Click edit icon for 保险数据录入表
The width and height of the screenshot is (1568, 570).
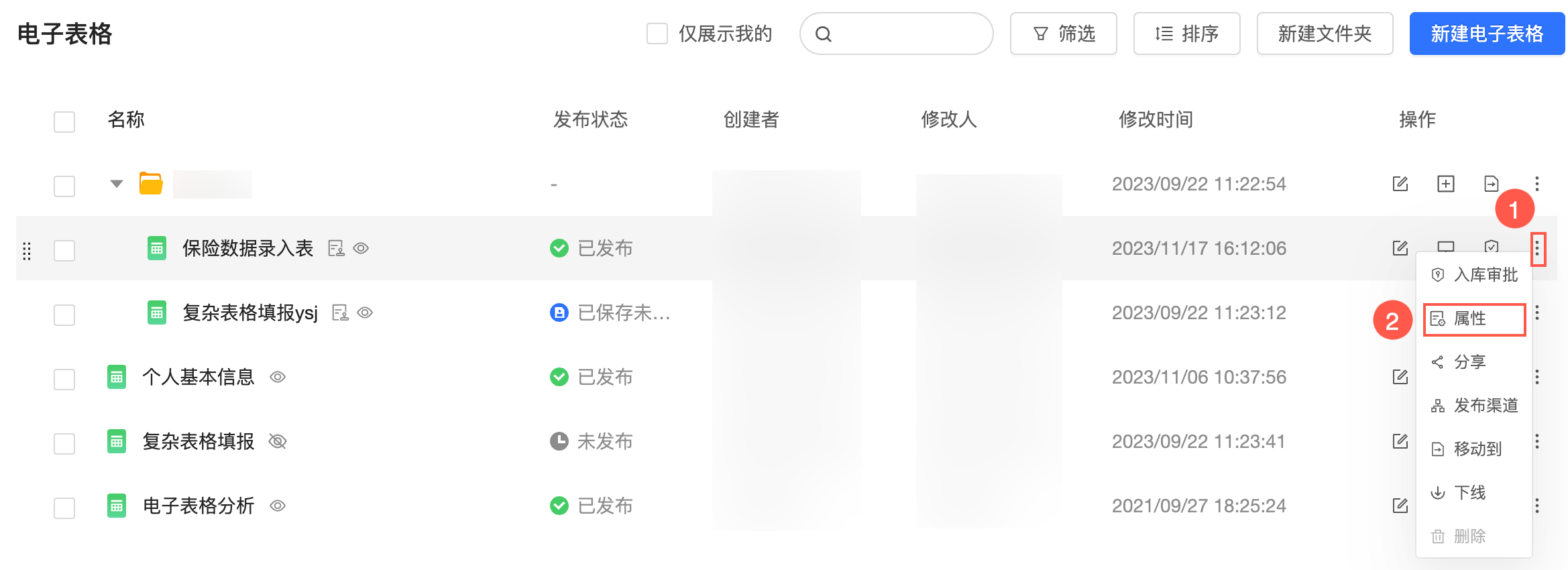(x=1400, y=248)
